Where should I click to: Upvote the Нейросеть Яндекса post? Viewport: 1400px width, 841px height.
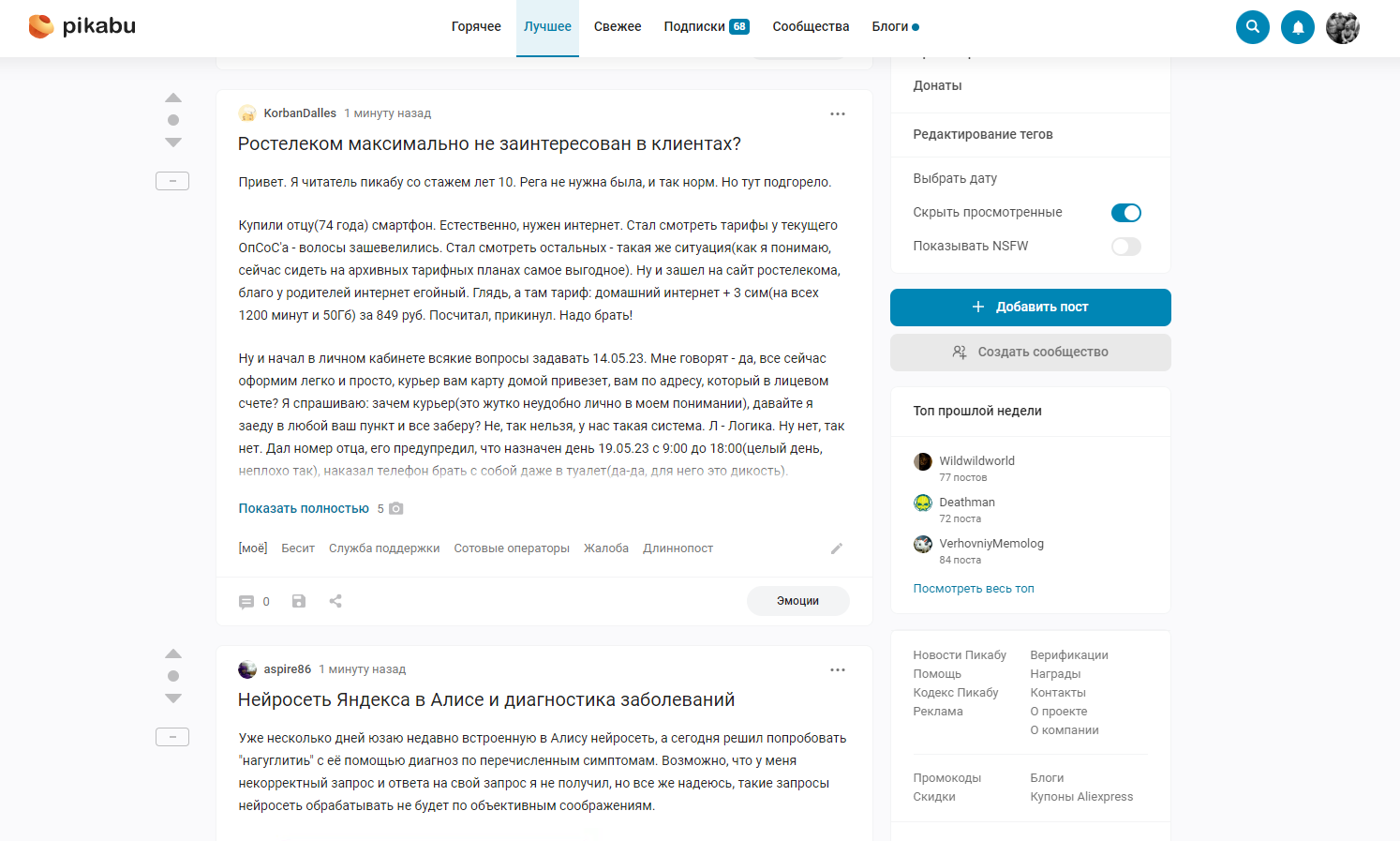tap(173, 653)
